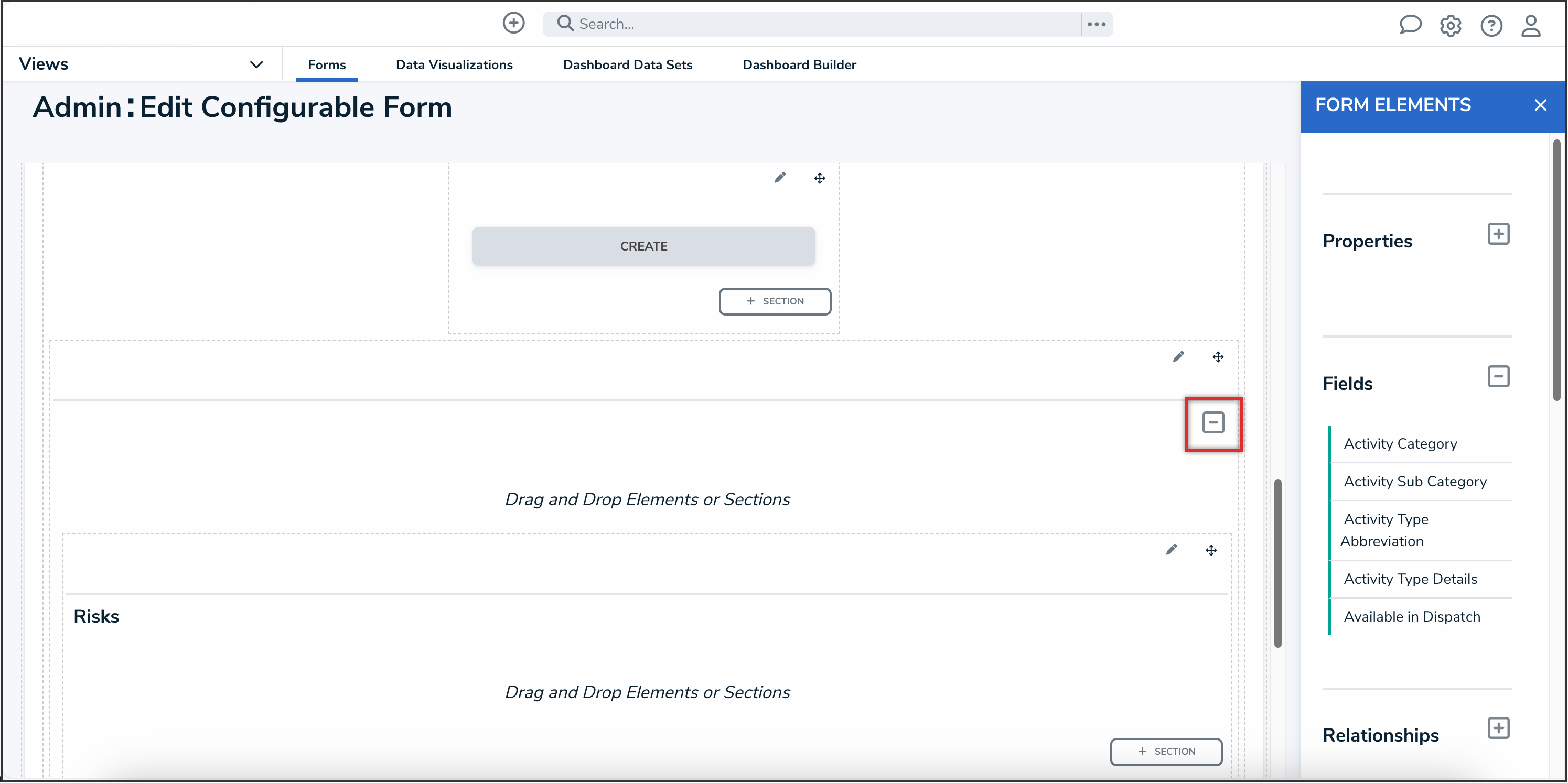Open the settings gear icon
The width and height of the screenshot is (1568, 783).
coord(1450,26)
